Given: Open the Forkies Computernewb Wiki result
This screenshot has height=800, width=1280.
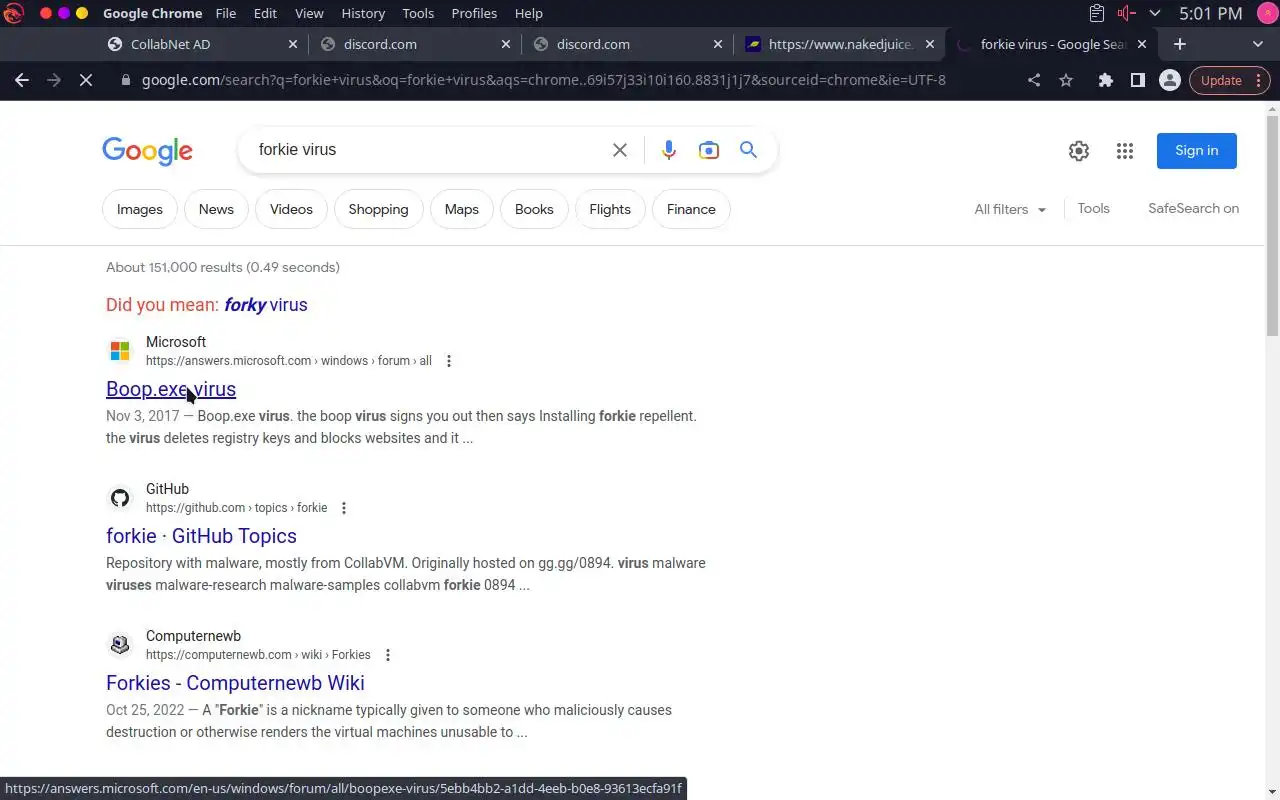Looking at the screenshot, I should pos(235,683).
